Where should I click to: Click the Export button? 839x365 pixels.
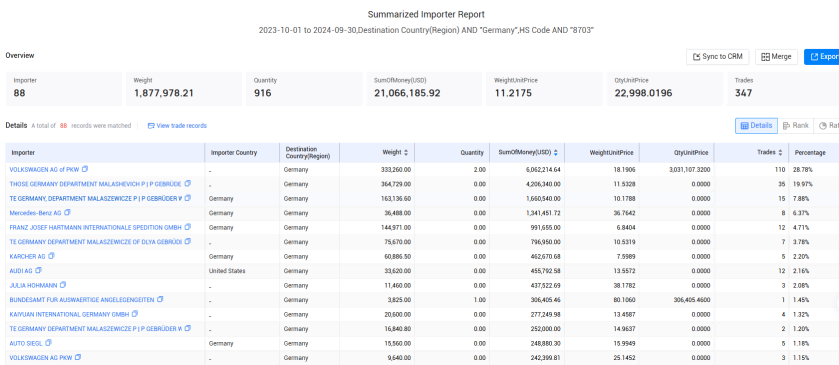pos(821,57)
